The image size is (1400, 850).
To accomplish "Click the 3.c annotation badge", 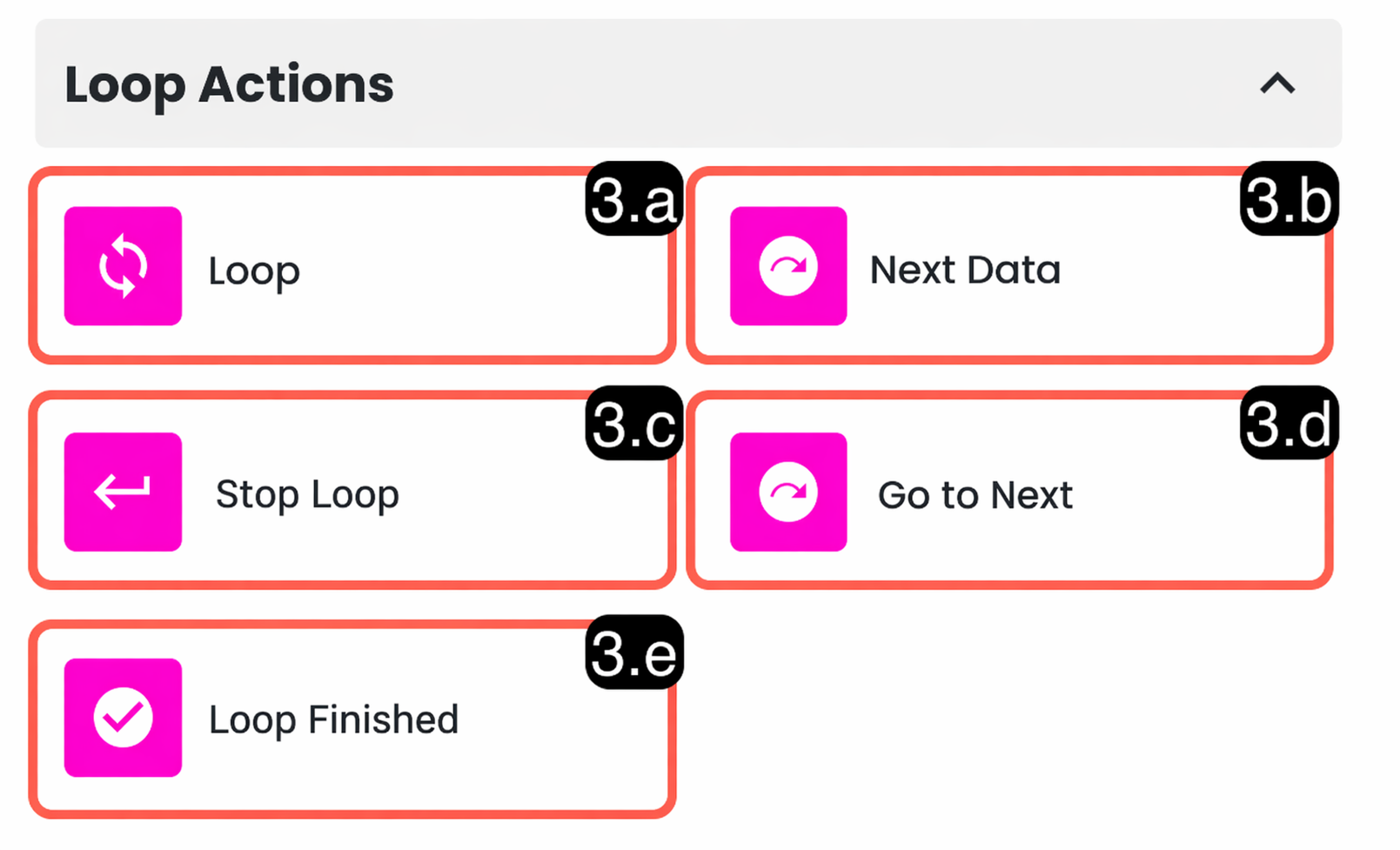I will 633,424.
